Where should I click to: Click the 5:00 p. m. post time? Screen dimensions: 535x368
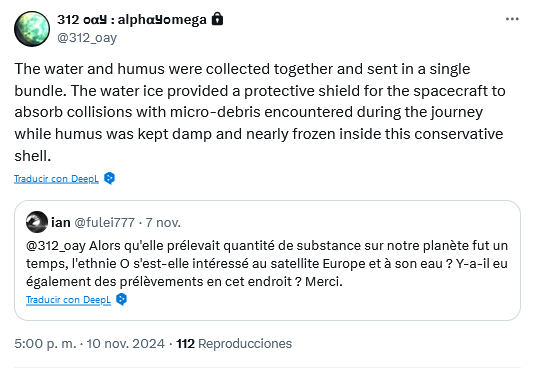(x=45, y=343)
